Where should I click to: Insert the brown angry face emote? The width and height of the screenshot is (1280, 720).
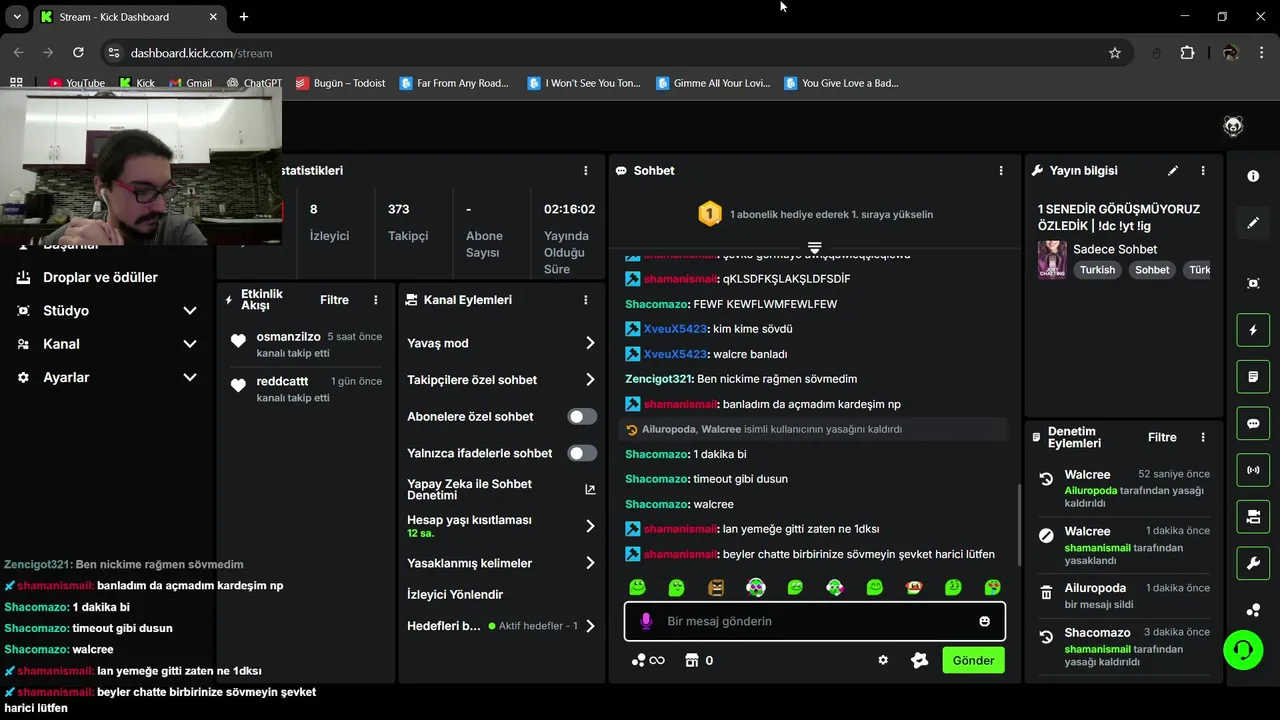coord(716,587)
